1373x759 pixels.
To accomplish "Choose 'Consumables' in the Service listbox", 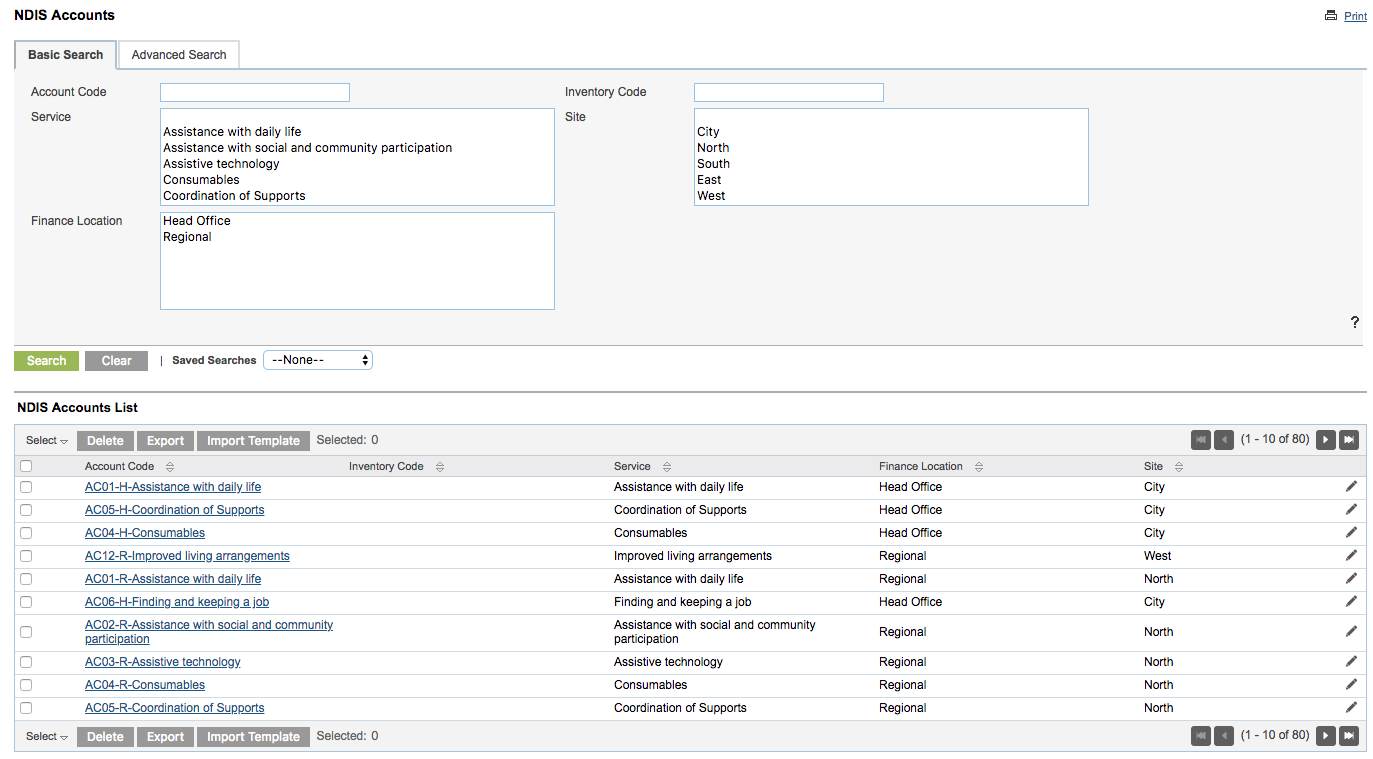I will (201, 180).
